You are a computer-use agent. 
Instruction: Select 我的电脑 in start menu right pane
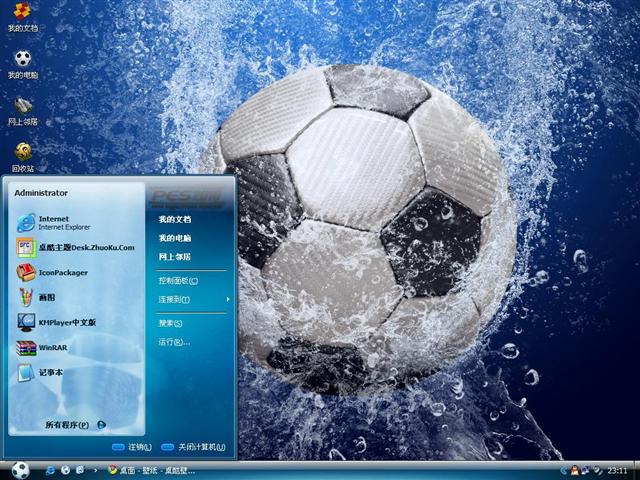click(x=175, y=238)
